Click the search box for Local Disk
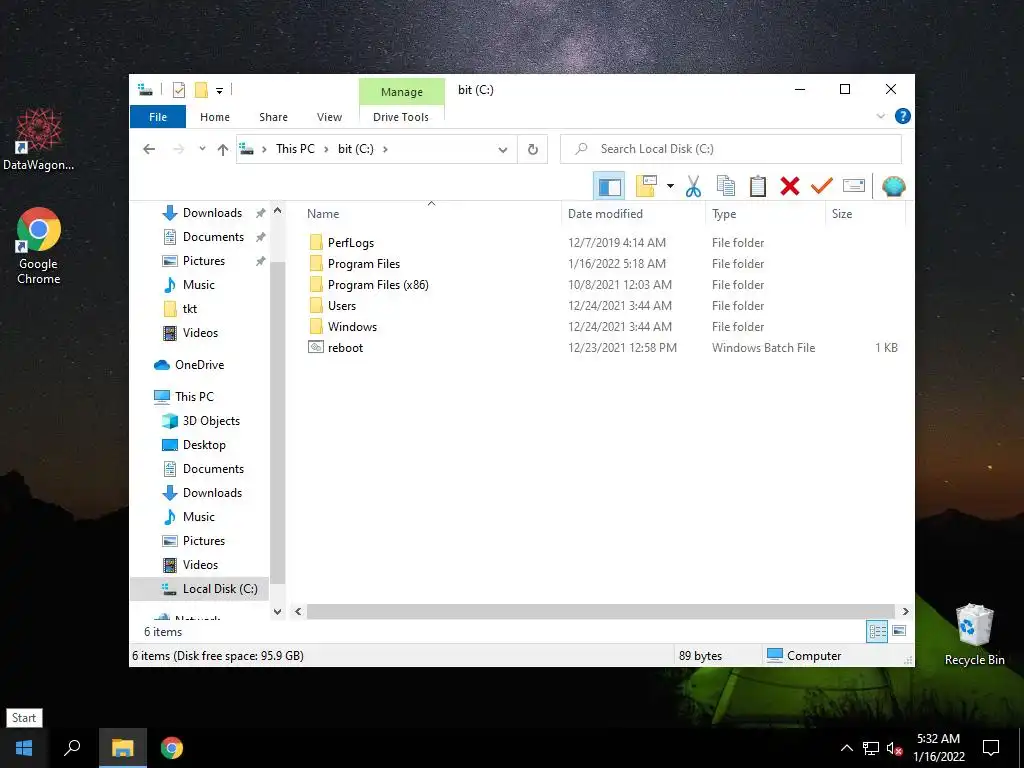 click(x=731, y=149)
